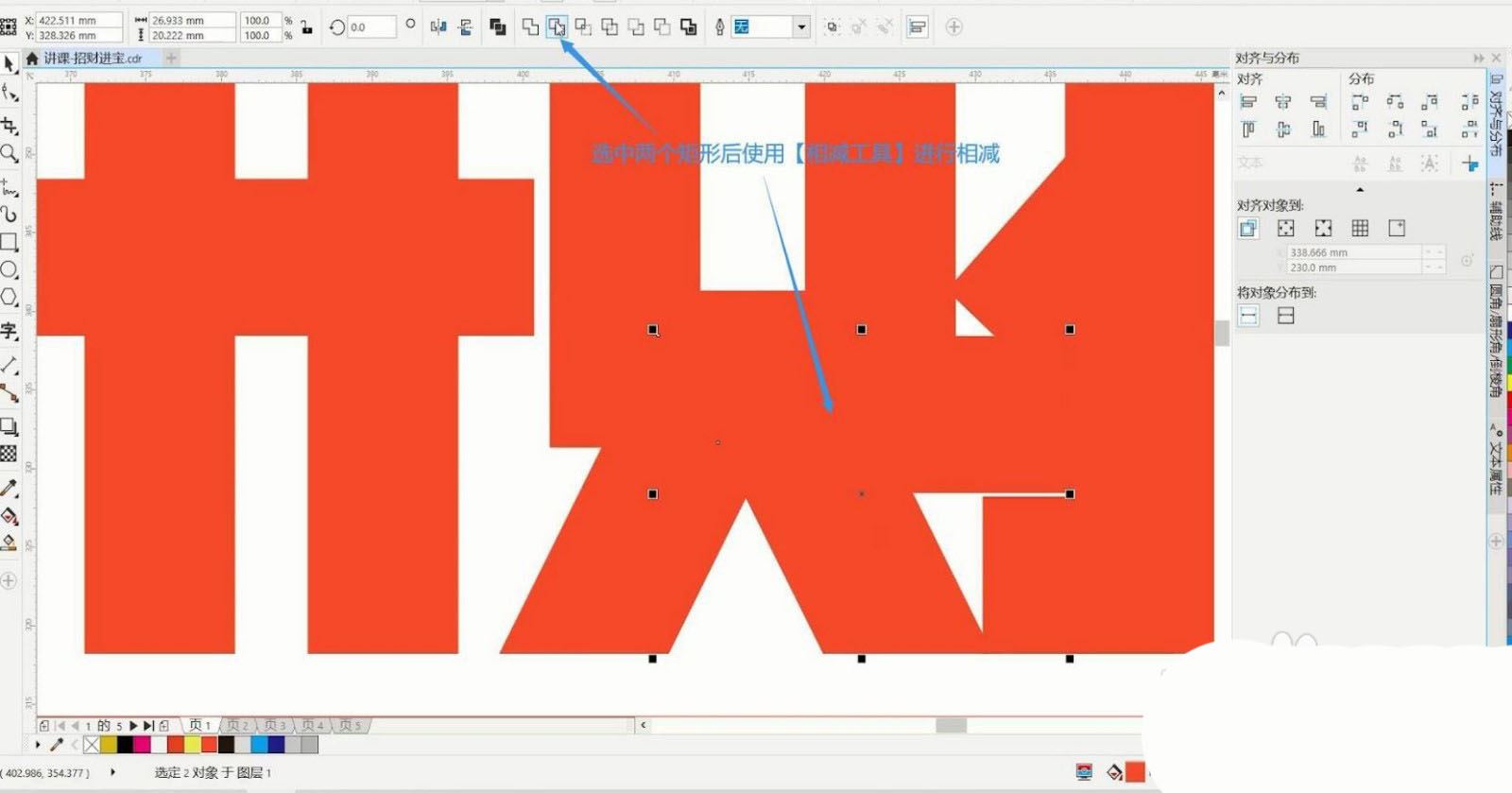1512x793 pixels.
Task: Click the Back minus front button
Action: tap(662, 26)
